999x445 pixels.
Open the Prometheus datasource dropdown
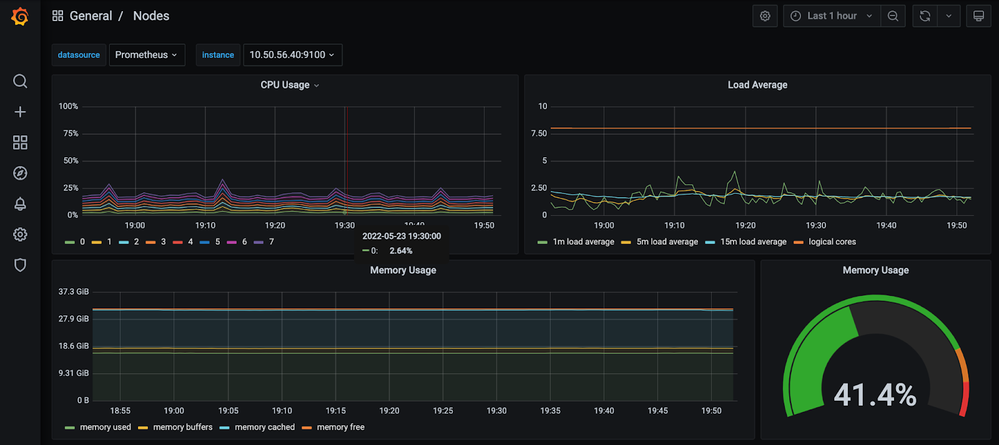147,55
